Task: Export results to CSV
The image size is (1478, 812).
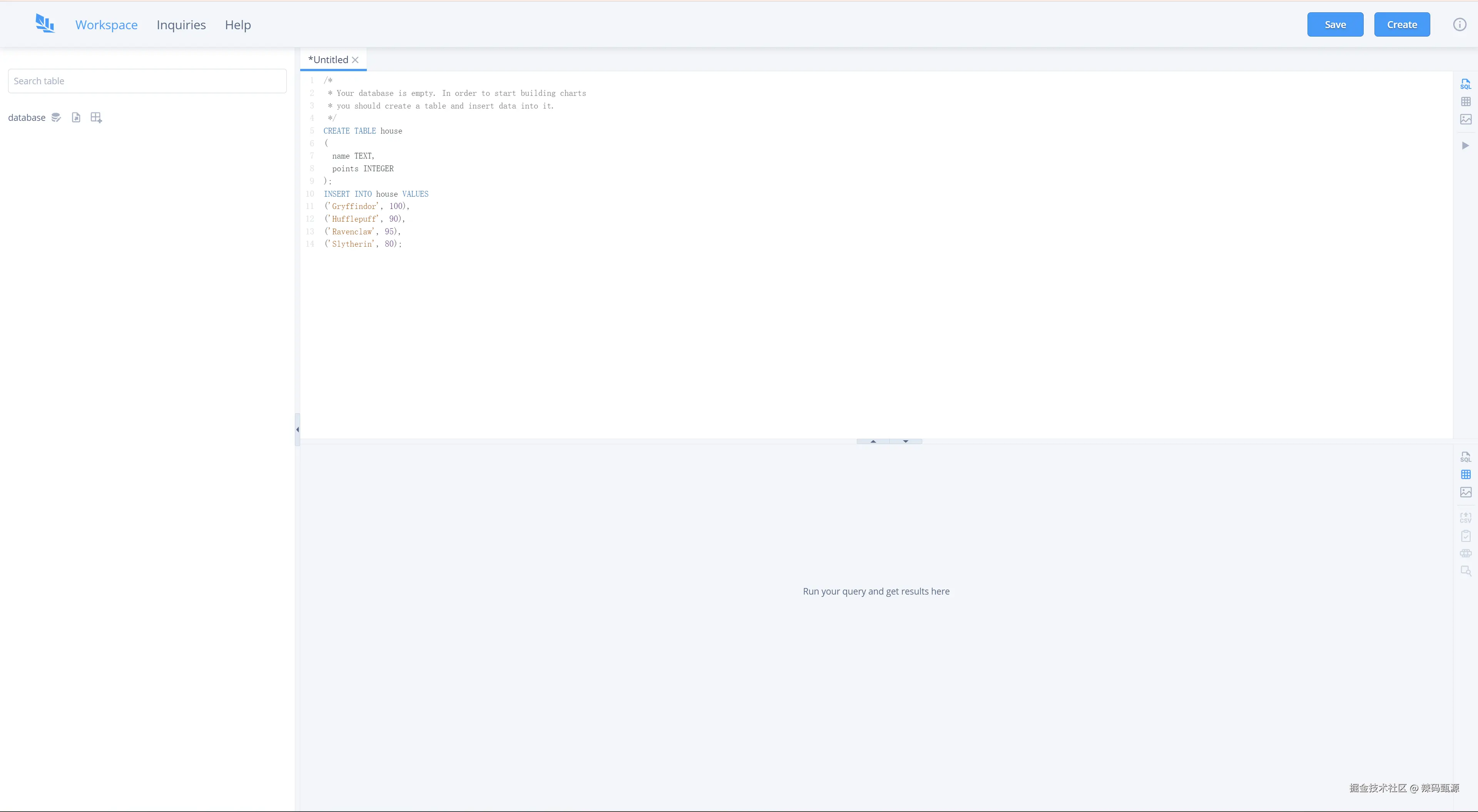Action: tap(1465, 518)
